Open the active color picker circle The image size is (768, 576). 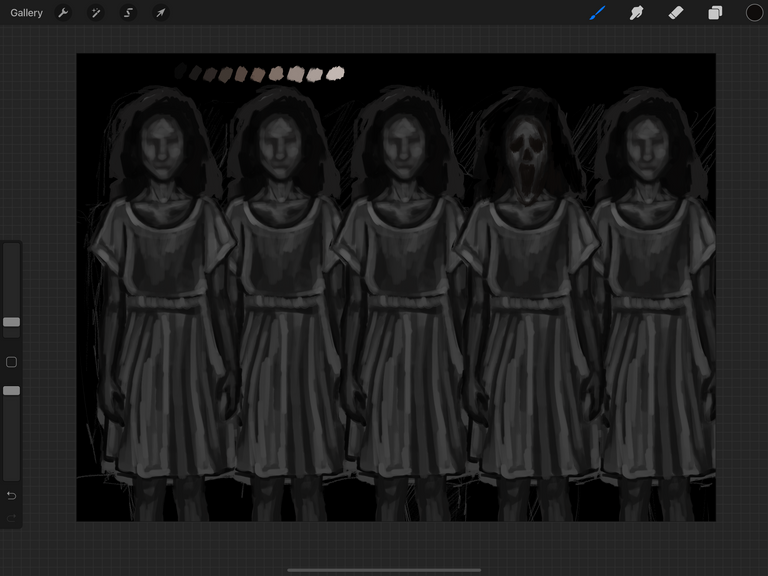click(754, 13)
